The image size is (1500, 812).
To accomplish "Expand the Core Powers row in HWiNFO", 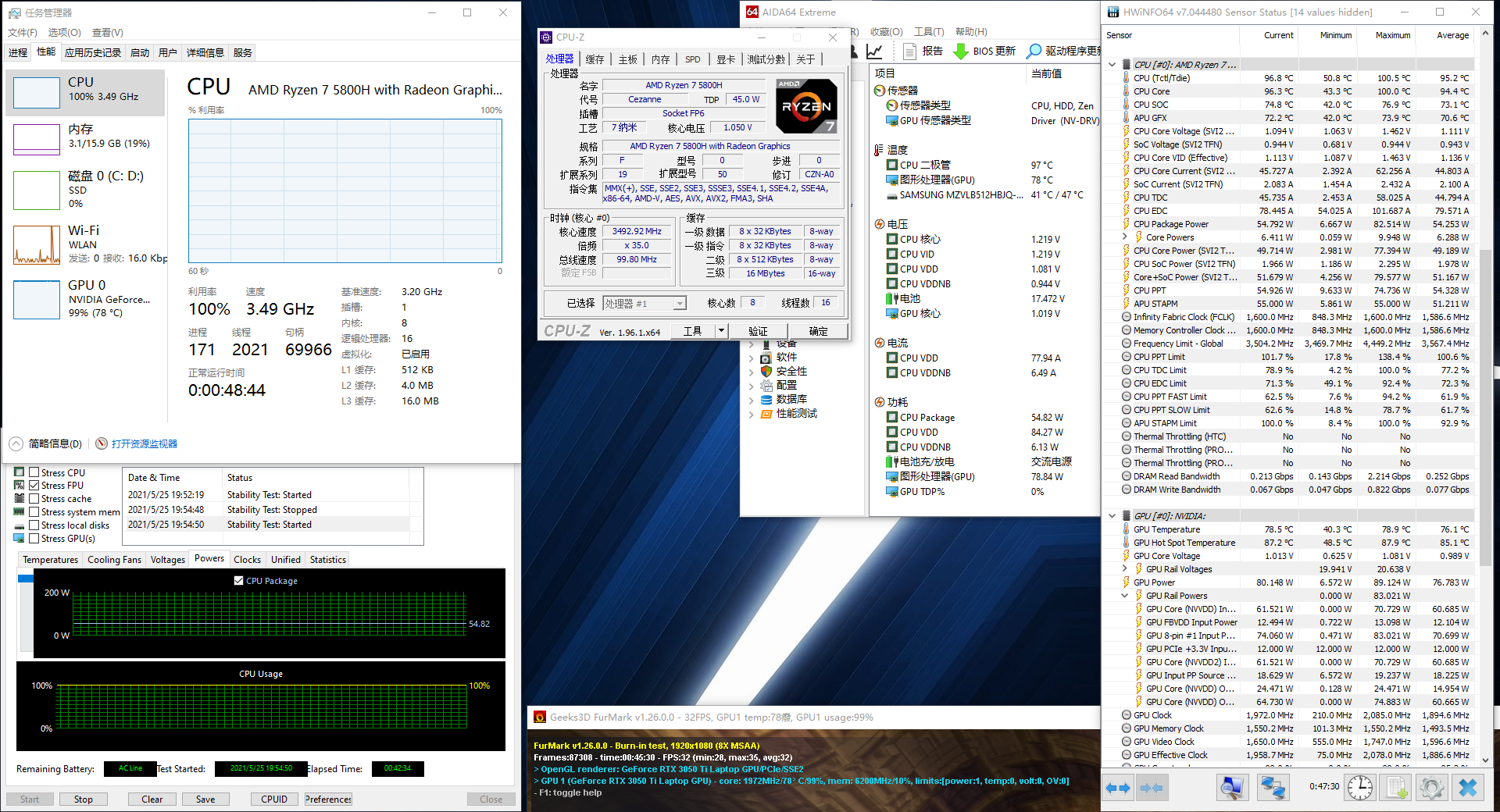I will (1125, 237).
